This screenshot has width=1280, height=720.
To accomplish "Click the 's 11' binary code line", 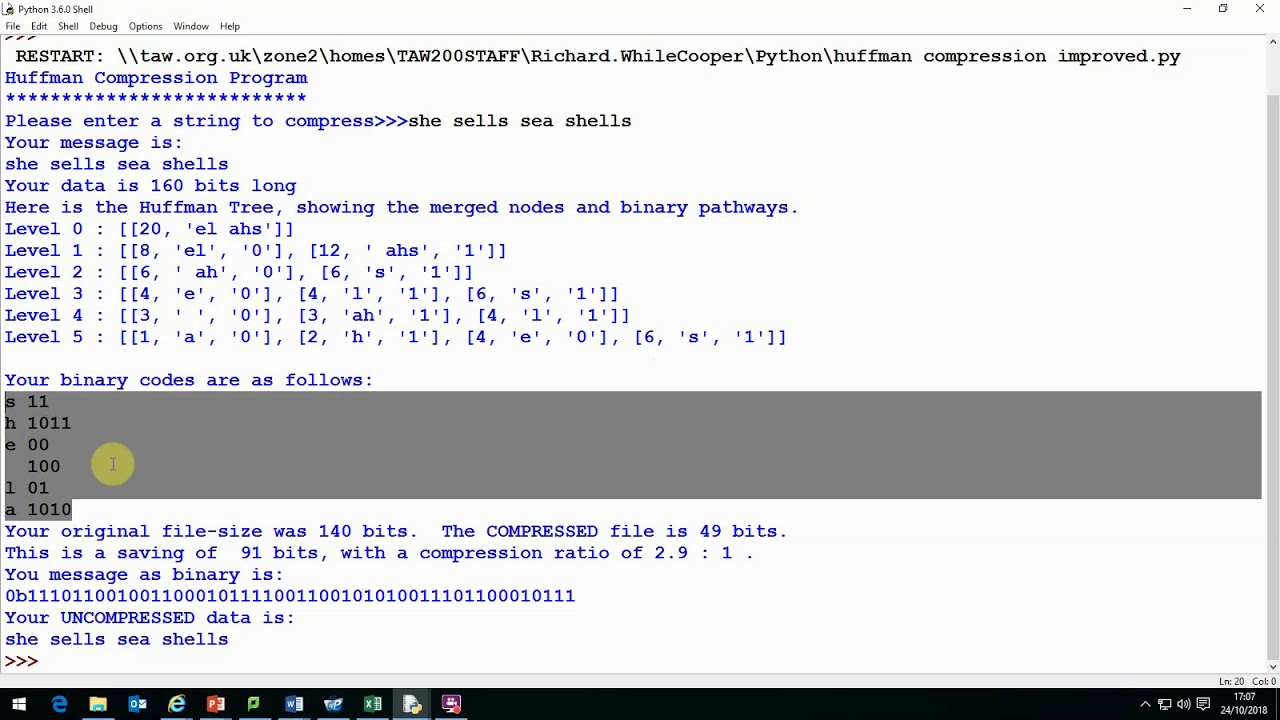I will point(26,401).
